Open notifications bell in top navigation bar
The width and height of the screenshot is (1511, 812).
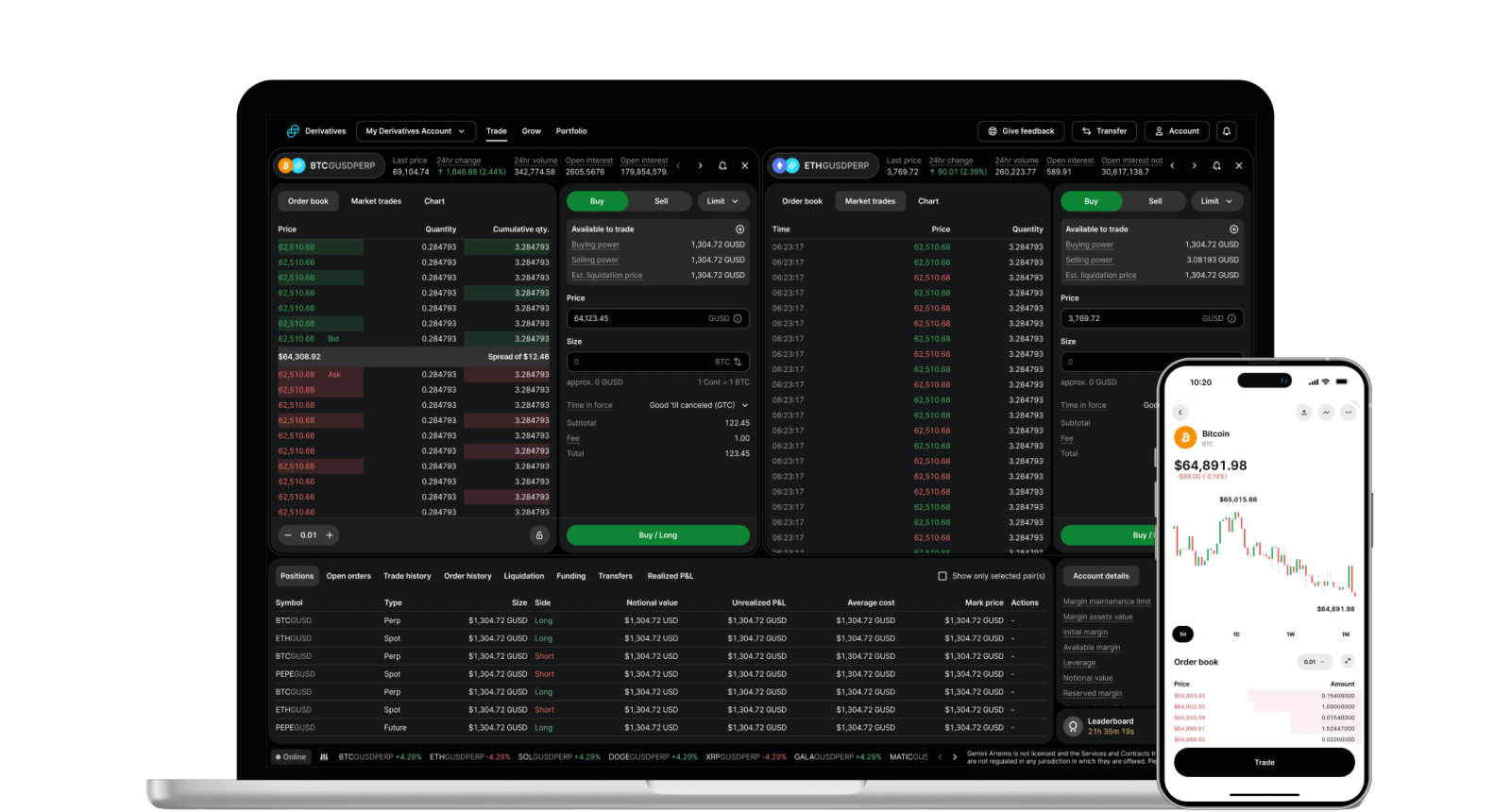tap(1226, 131)
